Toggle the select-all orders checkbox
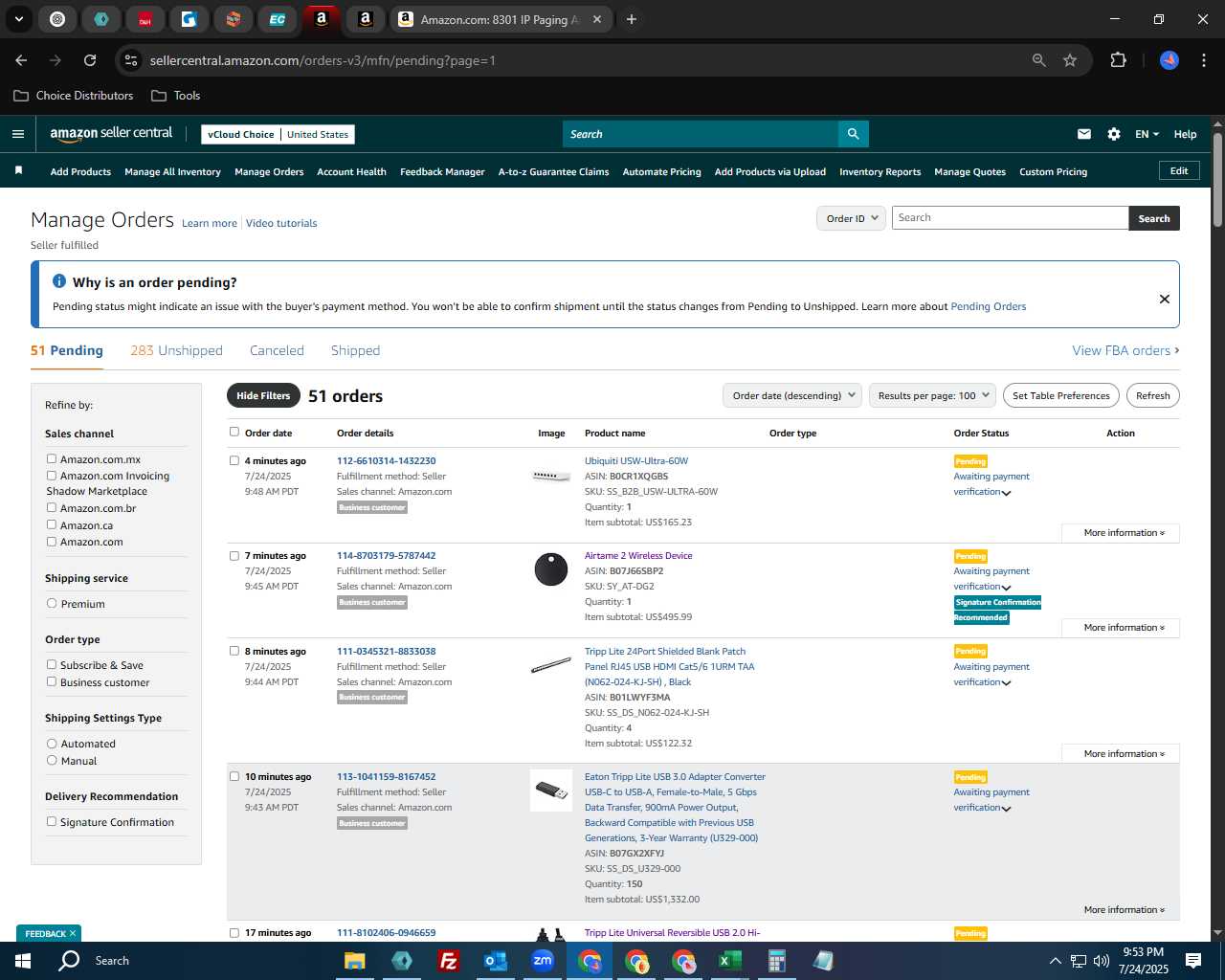The image size is (1225, 980). (x=234, y=432)
